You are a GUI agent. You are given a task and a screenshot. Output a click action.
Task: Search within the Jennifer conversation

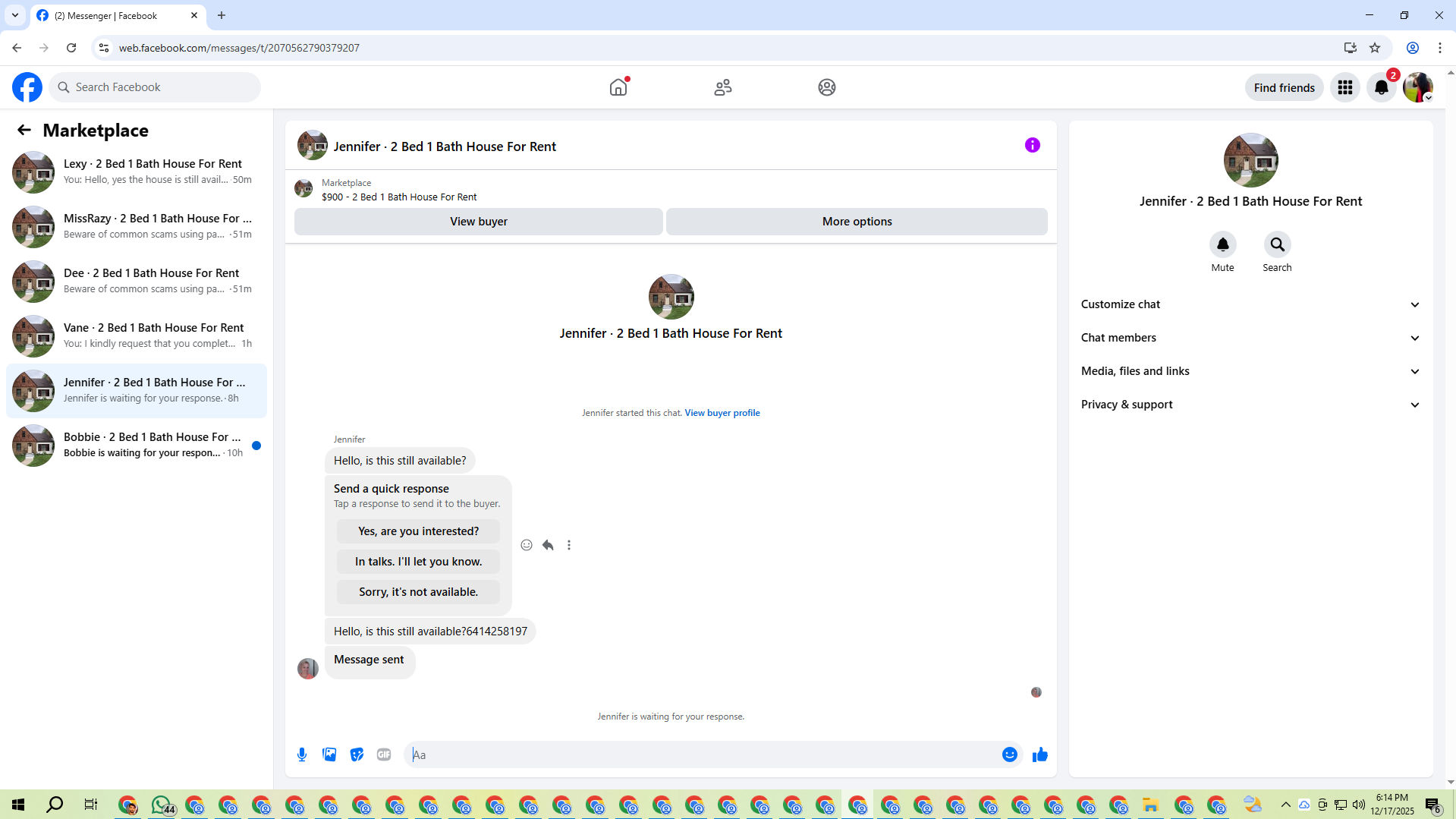click(1277, 244)
